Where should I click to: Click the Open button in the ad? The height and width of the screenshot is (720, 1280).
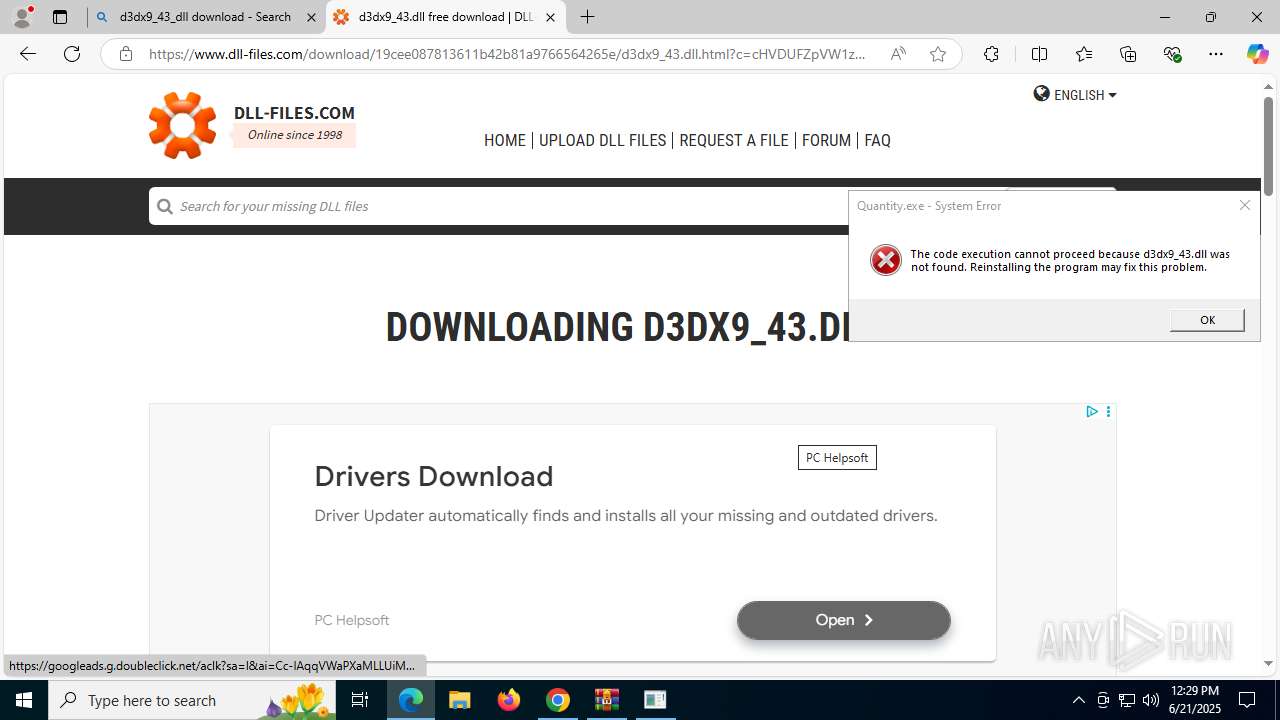pyautogui.click(x=844, y=620)
